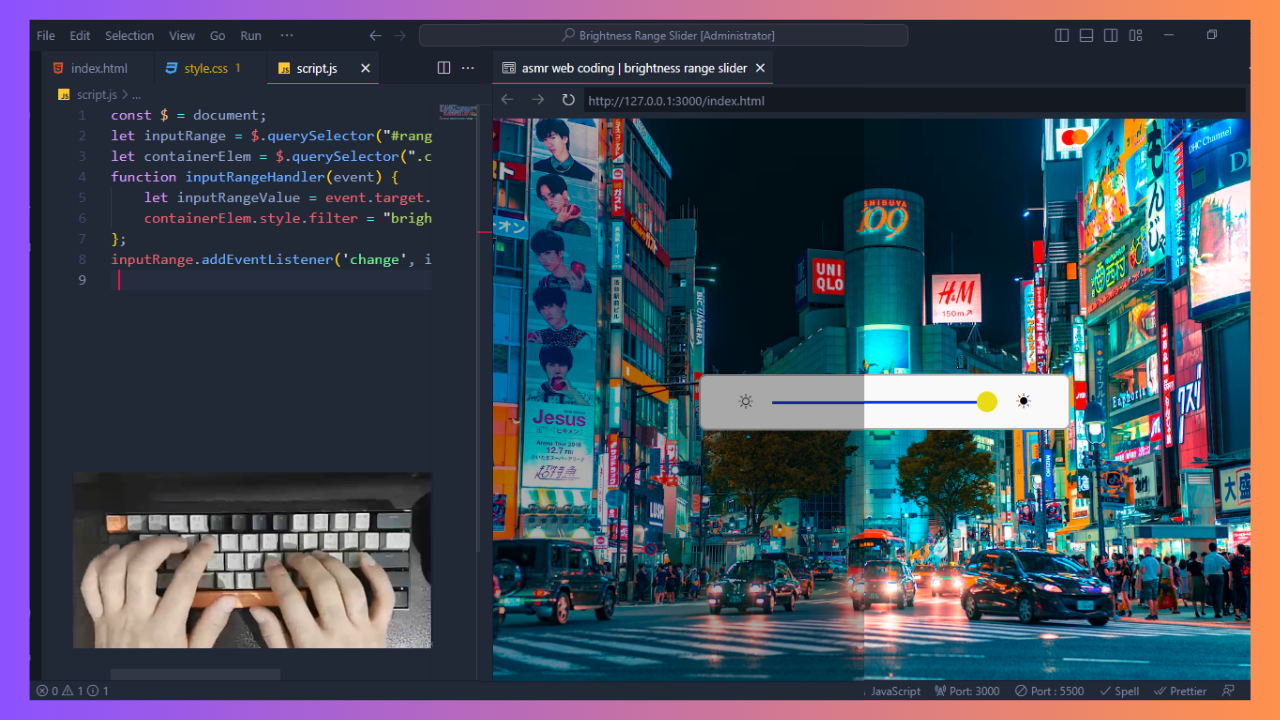
Task: Toggle the Port 5500 live server status item
Action: (x=1048, y=690)
